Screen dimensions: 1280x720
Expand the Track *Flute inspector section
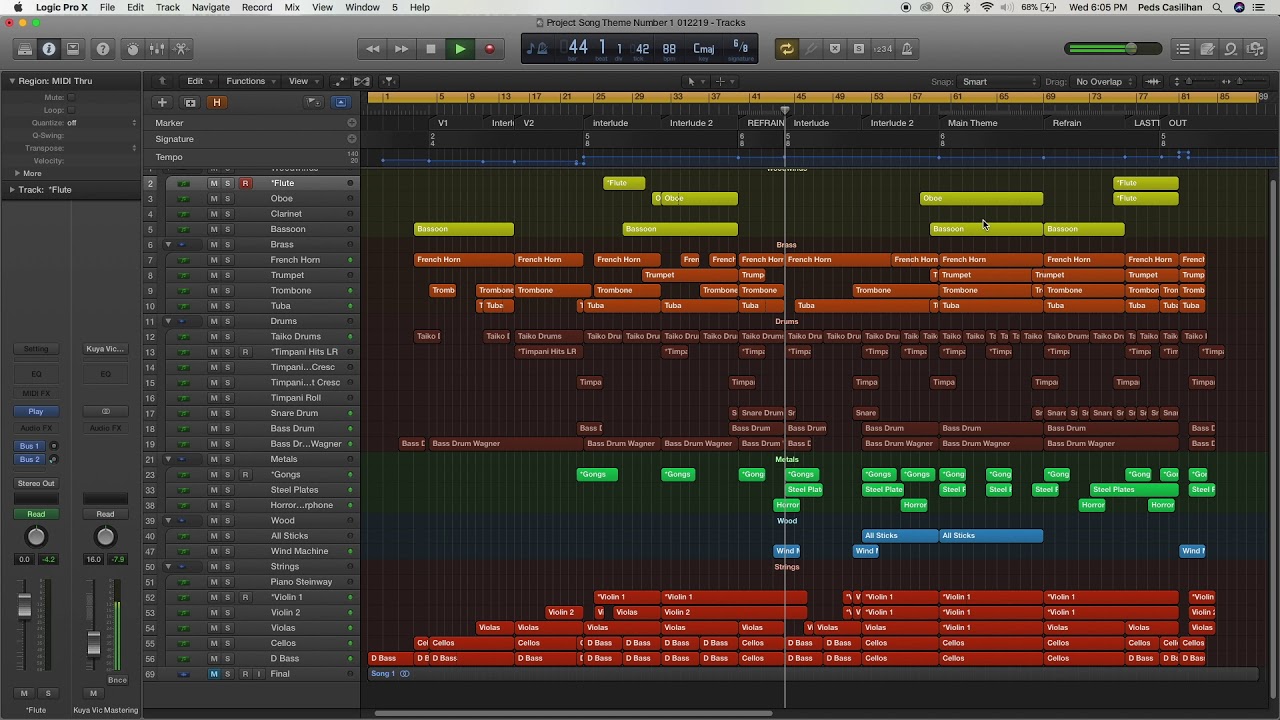[x=12, y=189]
